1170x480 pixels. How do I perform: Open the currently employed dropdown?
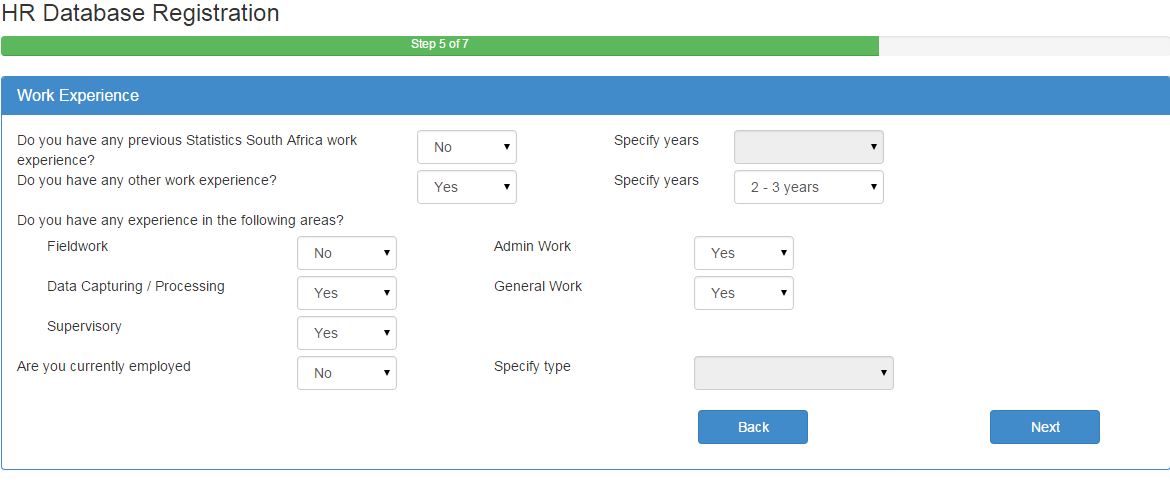point(346,373)
